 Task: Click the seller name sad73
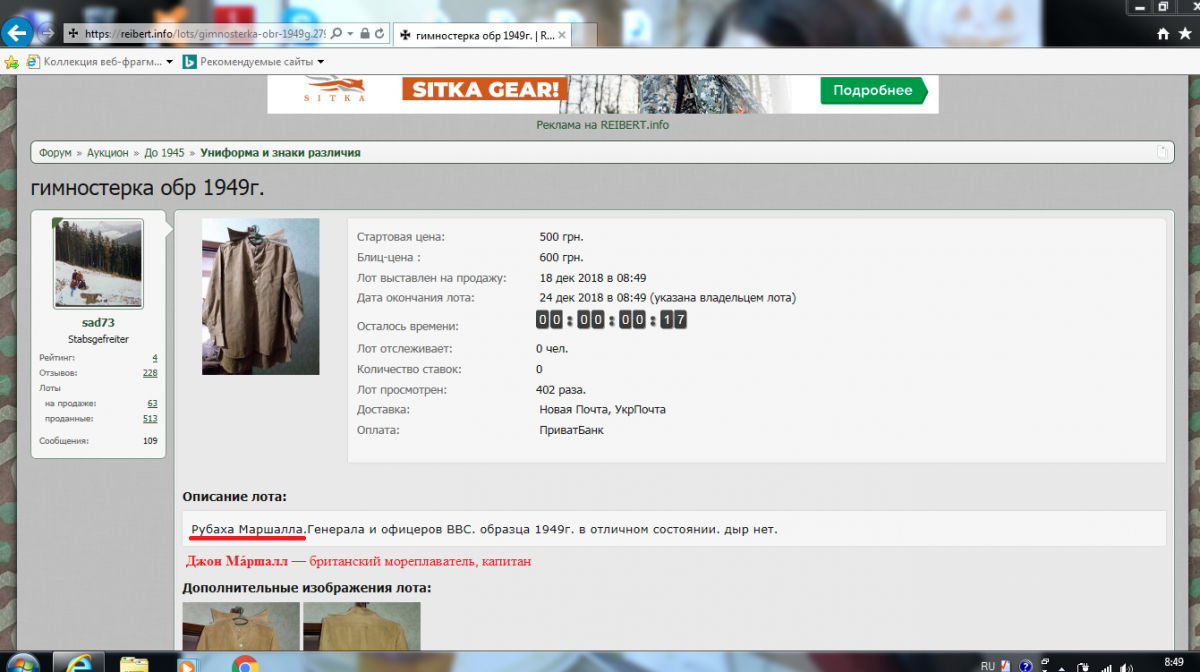tap(97, 323)
